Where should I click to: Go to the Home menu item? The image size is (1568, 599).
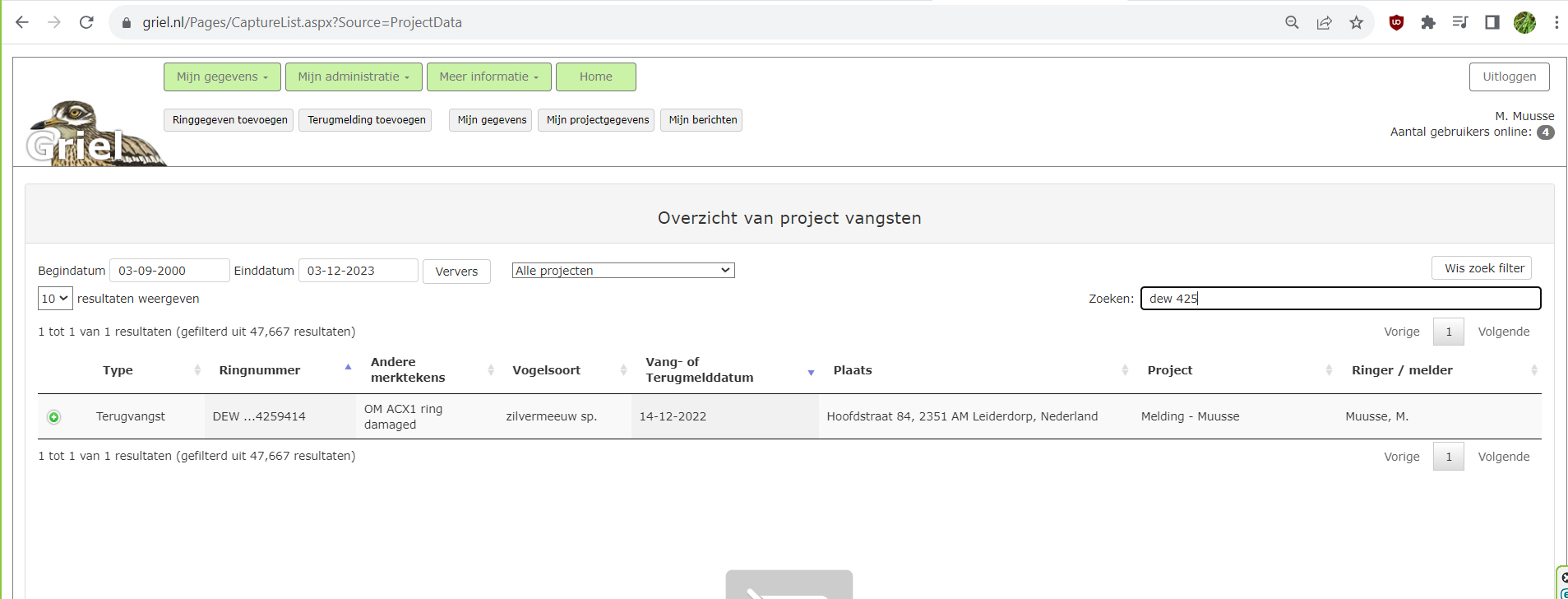(x=595, y=77)
